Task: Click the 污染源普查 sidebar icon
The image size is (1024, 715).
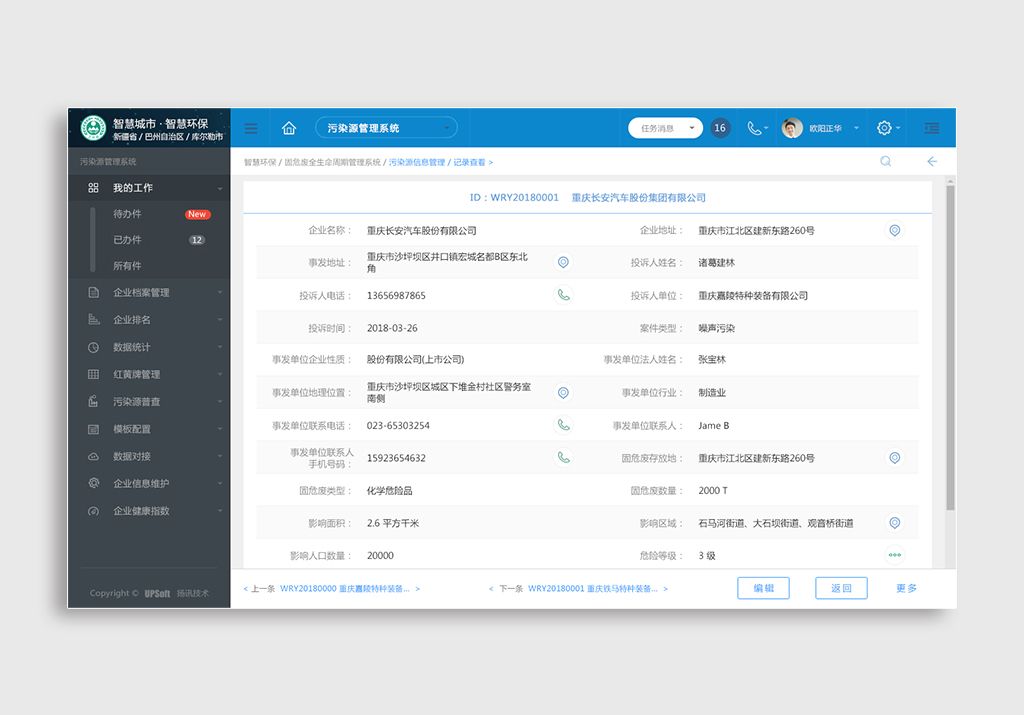Action: (x=93, y=402)
